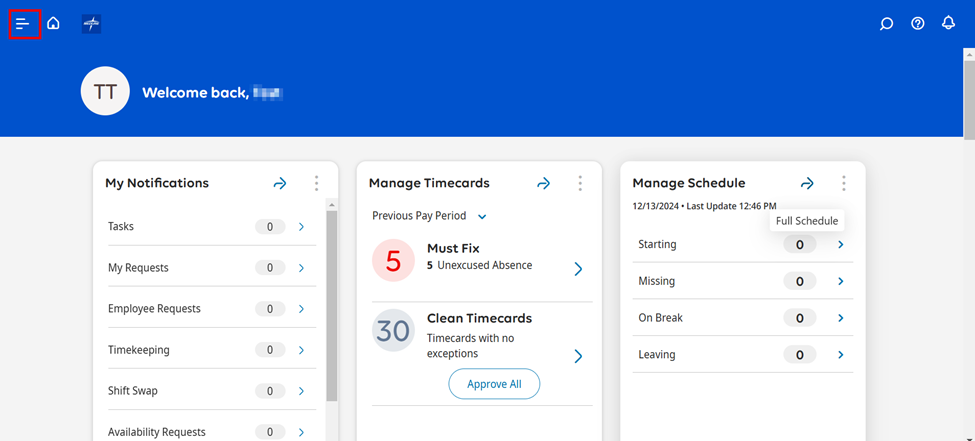Click the TT profile avatar

coord(105,92)
